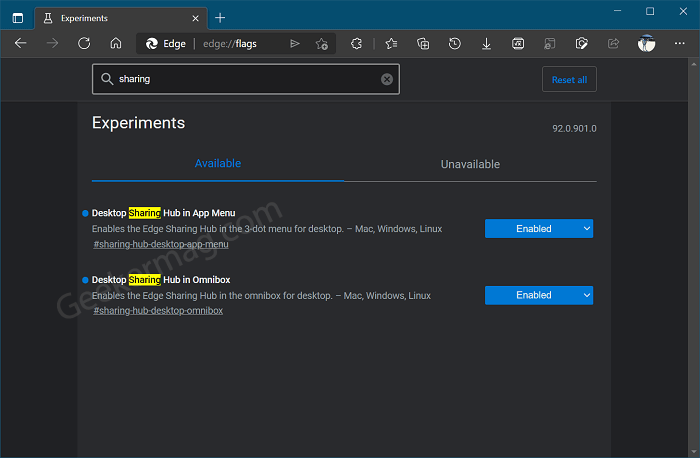Click the 3-dot menu description text
The image size is (700, 458).
267,229
